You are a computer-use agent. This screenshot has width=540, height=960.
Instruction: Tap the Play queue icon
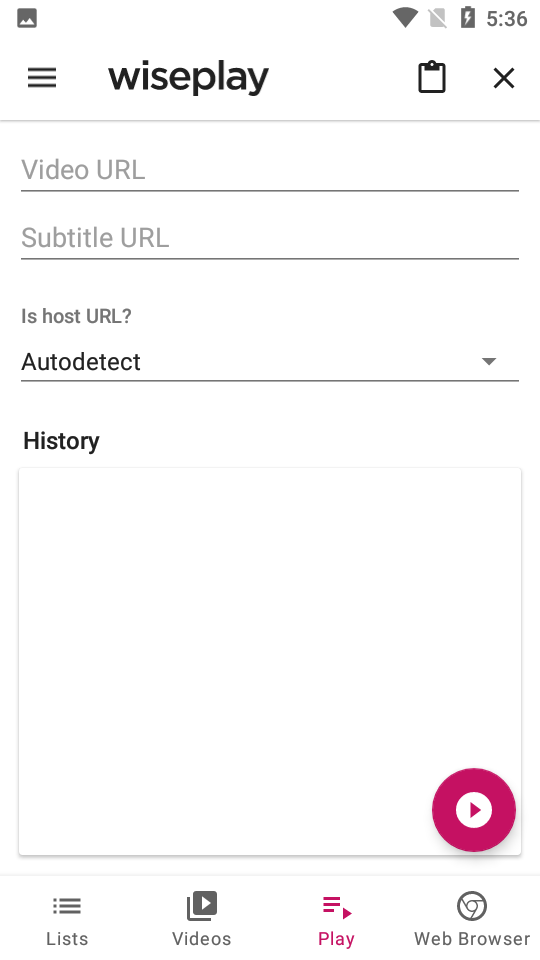[337, 907]
